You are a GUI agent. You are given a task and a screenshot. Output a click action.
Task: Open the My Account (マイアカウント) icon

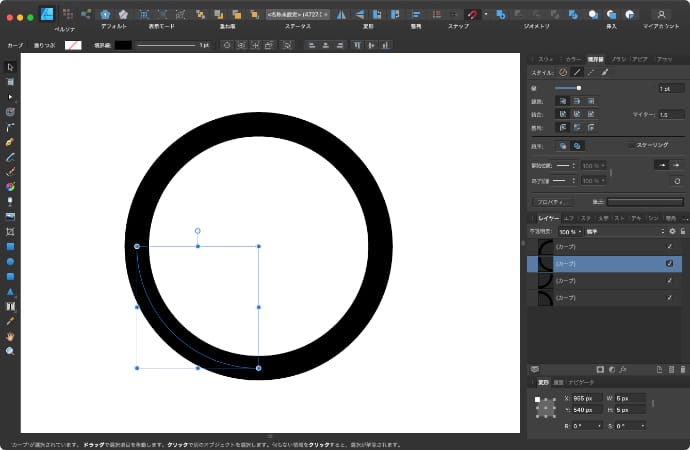coord(661,14)
